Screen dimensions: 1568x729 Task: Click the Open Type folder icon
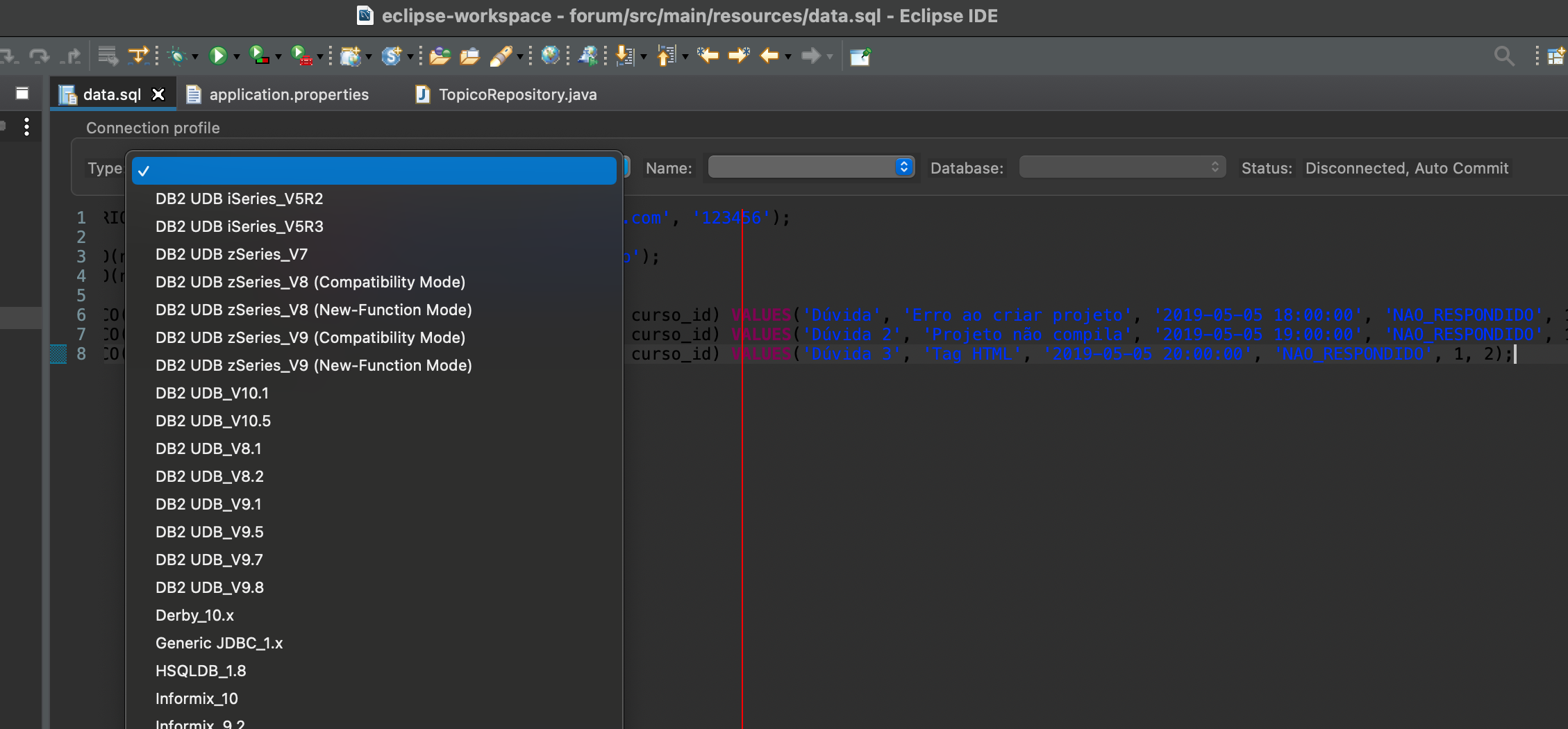[x=440, y=56]
